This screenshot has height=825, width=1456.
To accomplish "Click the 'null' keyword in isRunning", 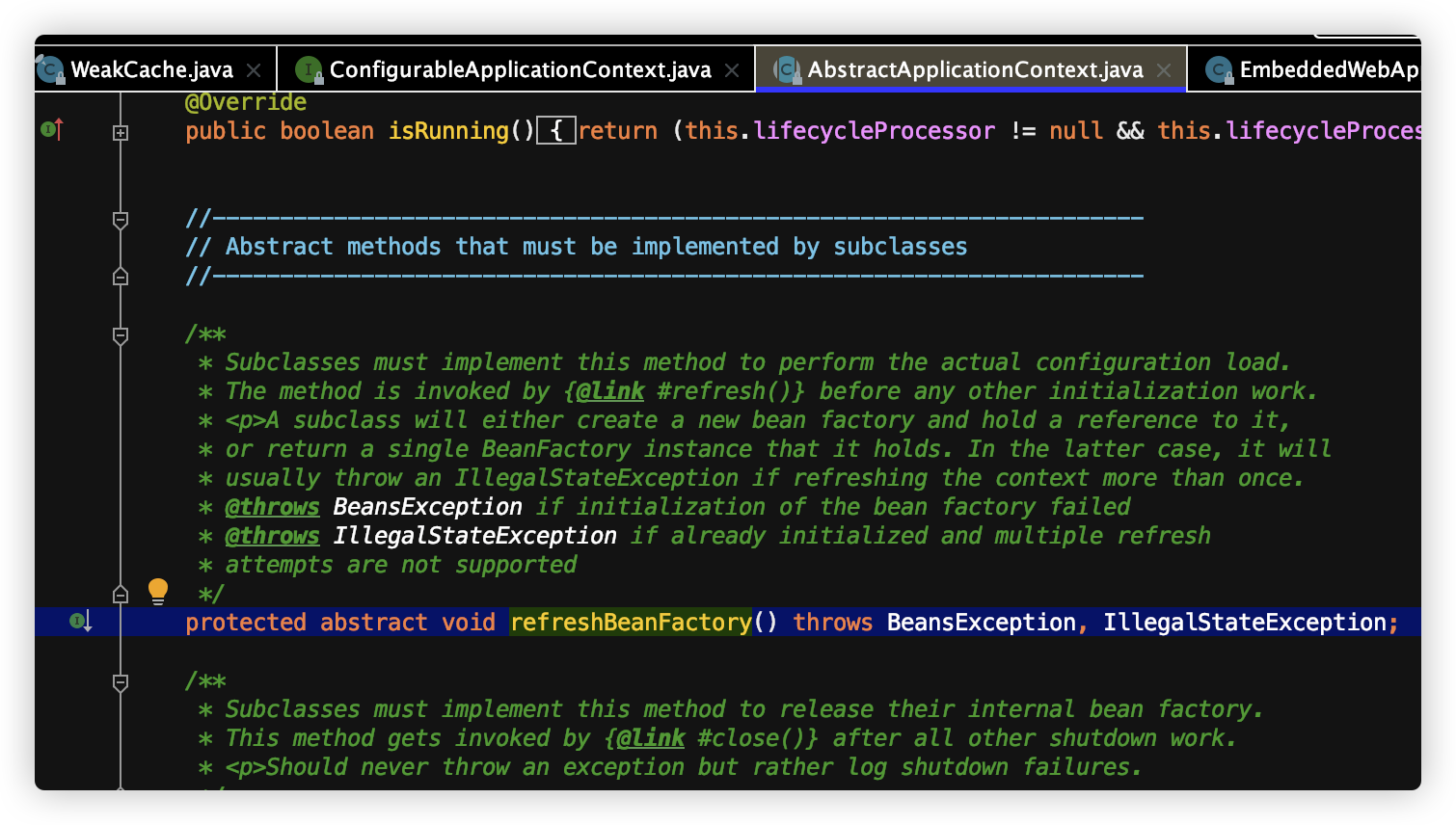I will point(1076,131).
